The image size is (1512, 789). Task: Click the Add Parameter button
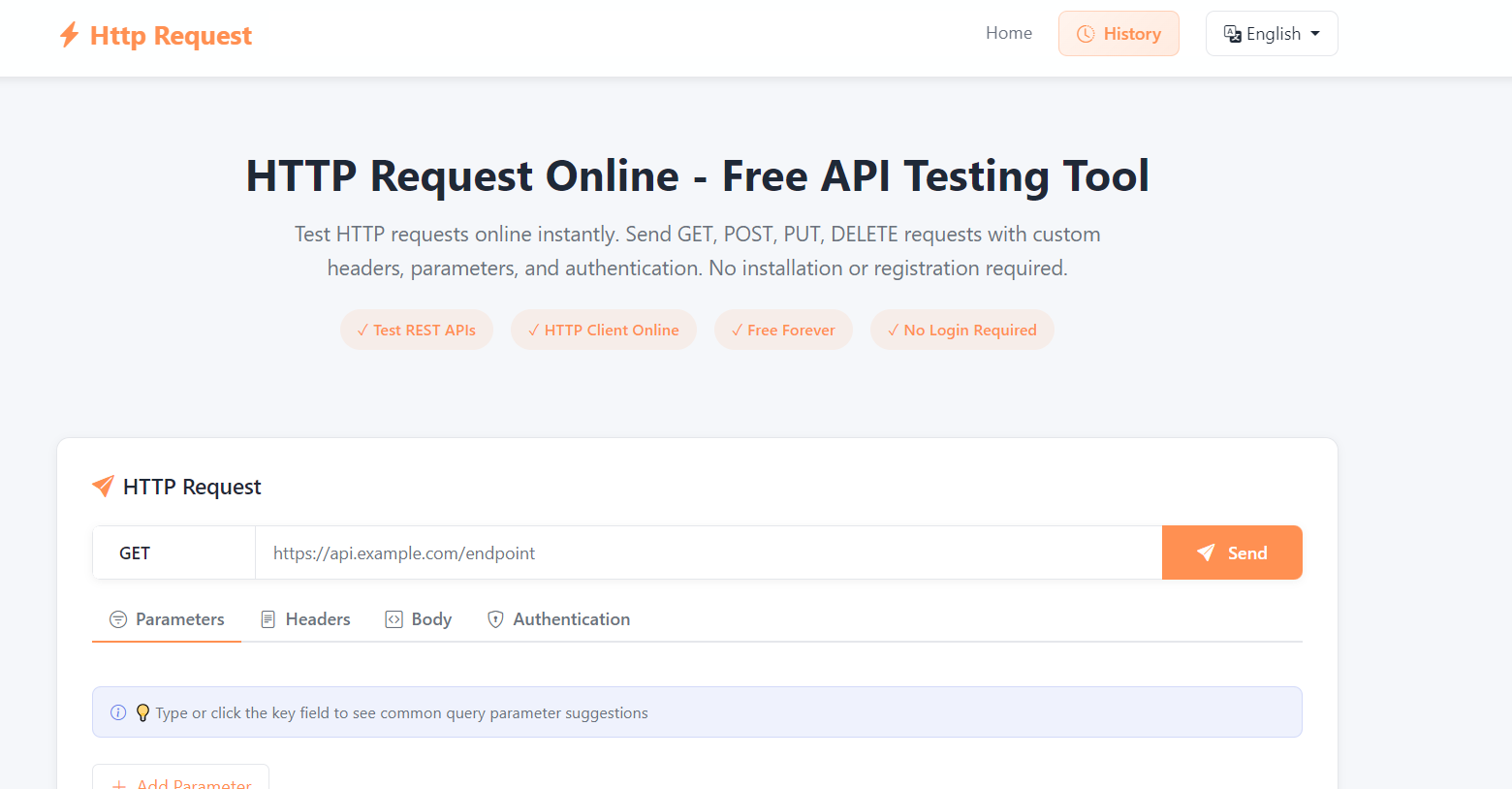point(180,781)
